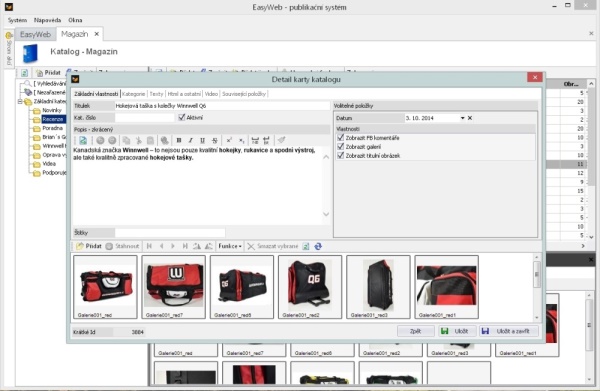Screen dimensions: 600x391
Task: Click Stáhnout in the gallery toolbar
Action: pos(122,246)
